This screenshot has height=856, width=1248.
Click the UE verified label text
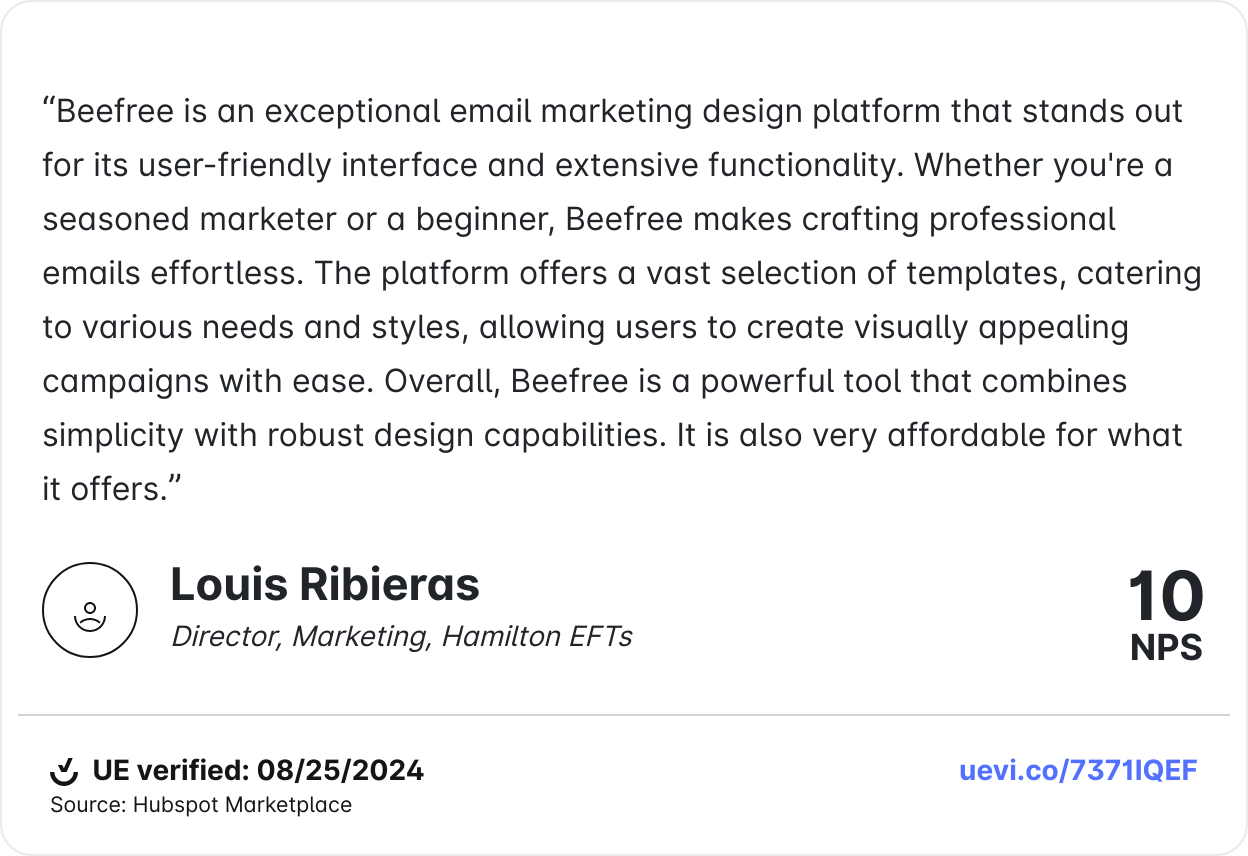tap(170, 771)
